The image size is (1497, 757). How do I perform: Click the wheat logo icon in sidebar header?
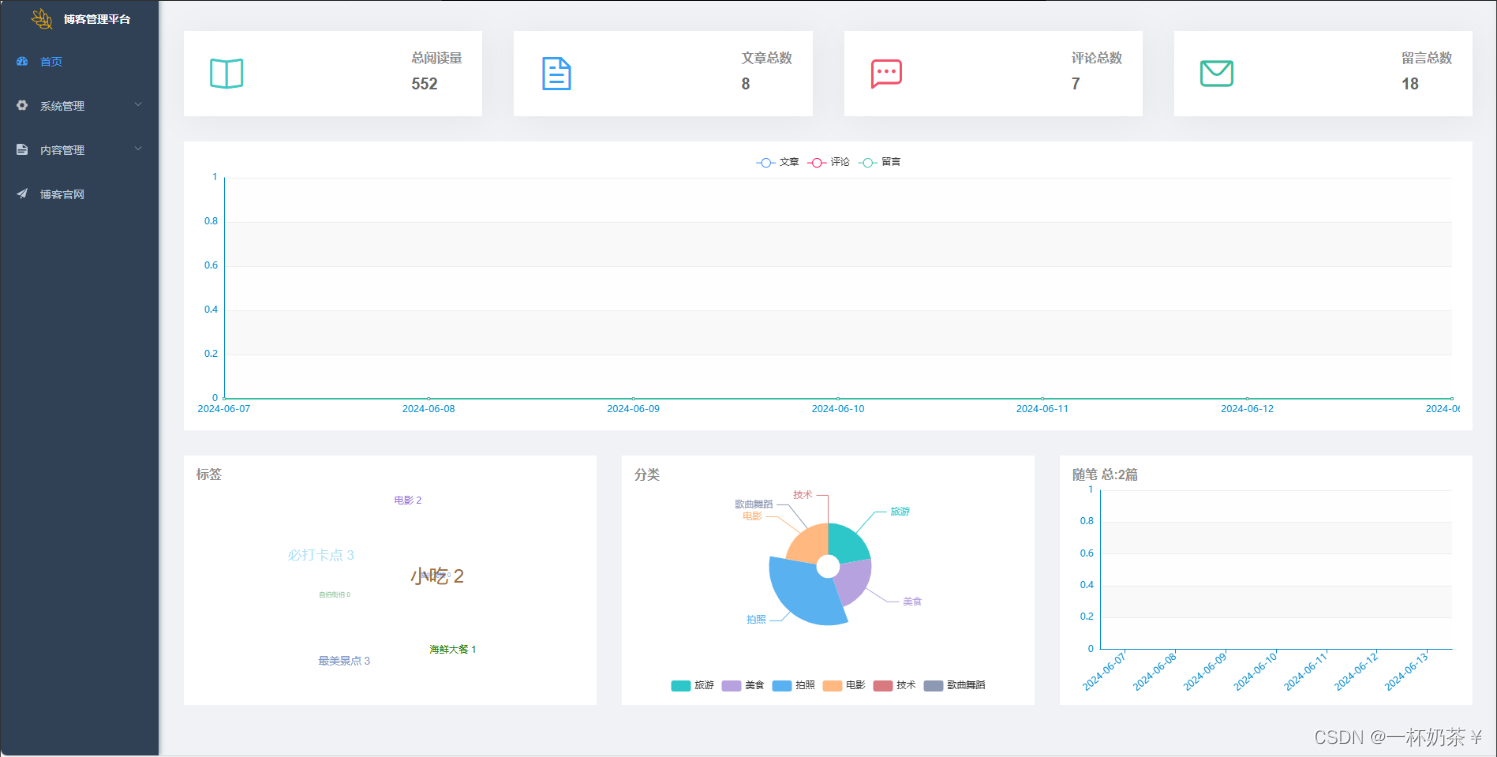tap(42, 18)
